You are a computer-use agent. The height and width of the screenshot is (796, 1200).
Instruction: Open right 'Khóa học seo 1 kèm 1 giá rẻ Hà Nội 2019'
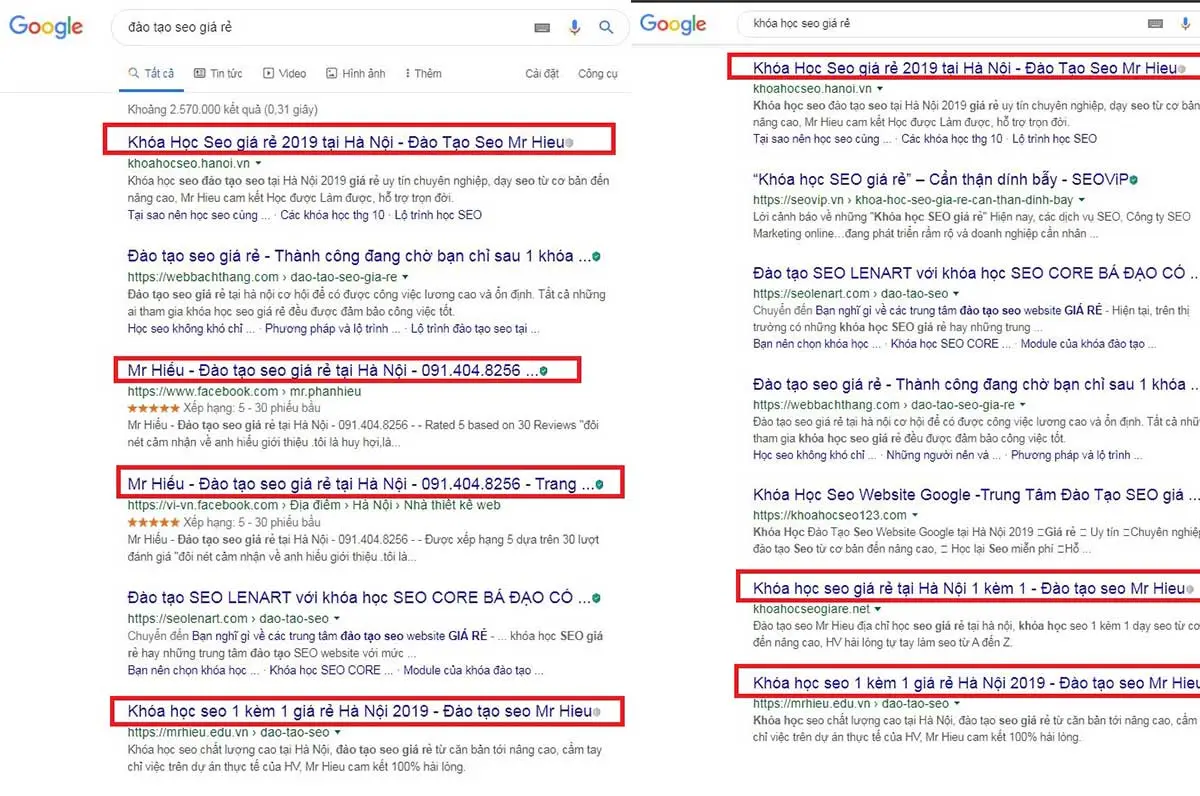975,683
